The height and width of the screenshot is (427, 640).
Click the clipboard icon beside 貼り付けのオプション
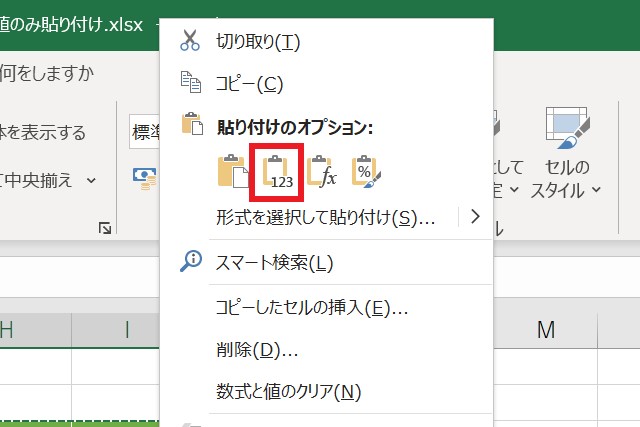tap(192, 124)
